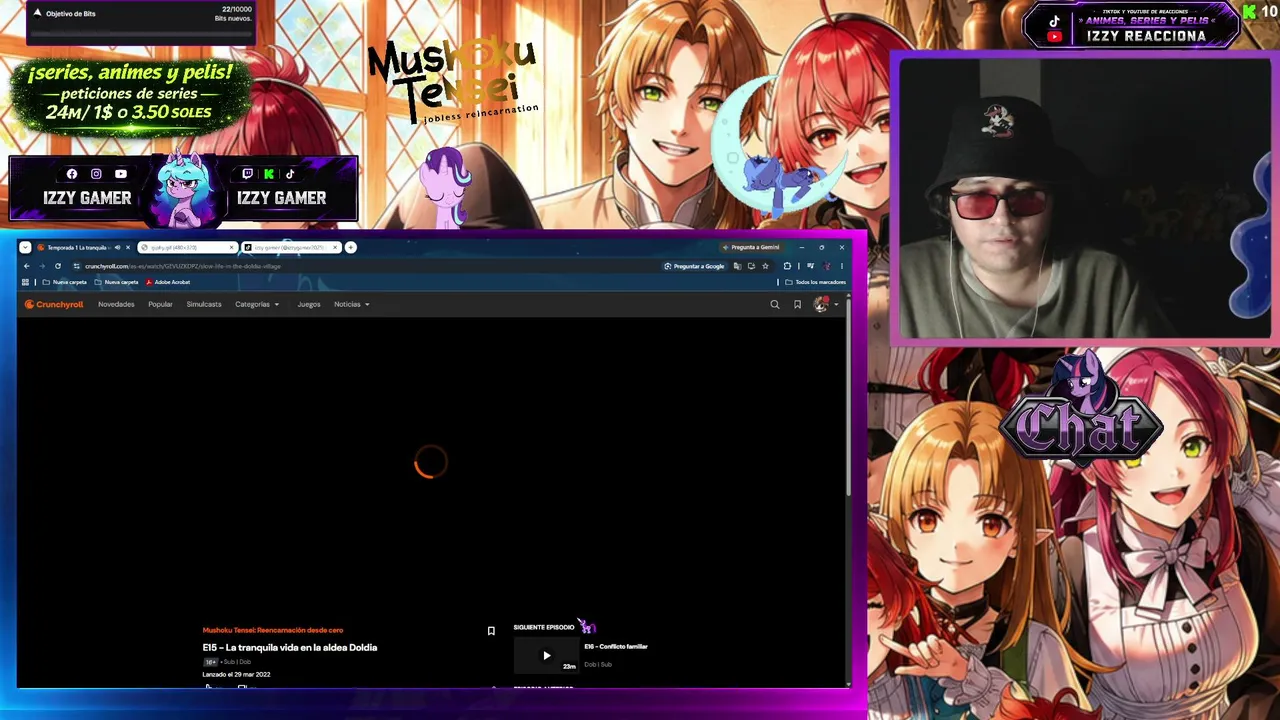Expand the Noticias dropdown
This screenshot has width=1280, height=720.
(x=352, y=304)
